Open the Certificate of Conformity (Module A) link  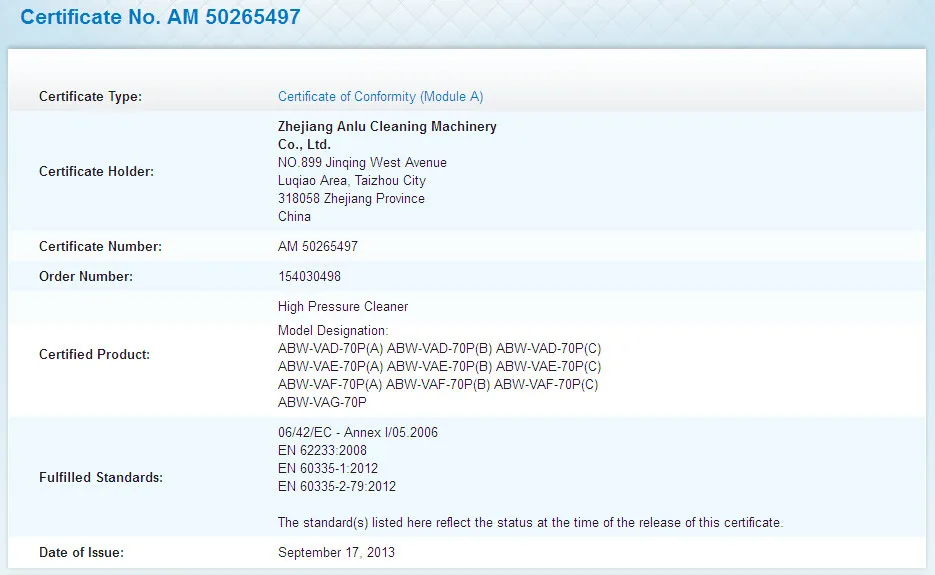tap(380, 97)
